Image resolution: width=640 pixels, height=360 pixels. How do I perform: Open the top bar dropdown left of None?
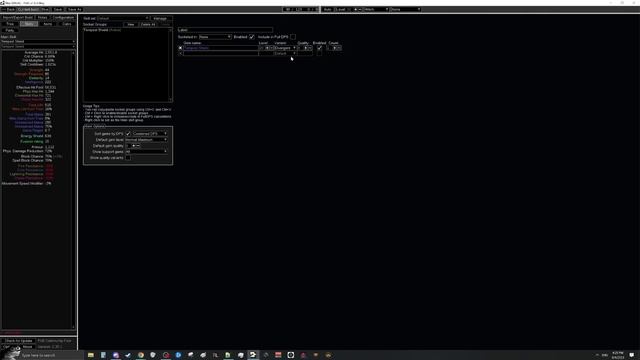click(x=376, y=9)
